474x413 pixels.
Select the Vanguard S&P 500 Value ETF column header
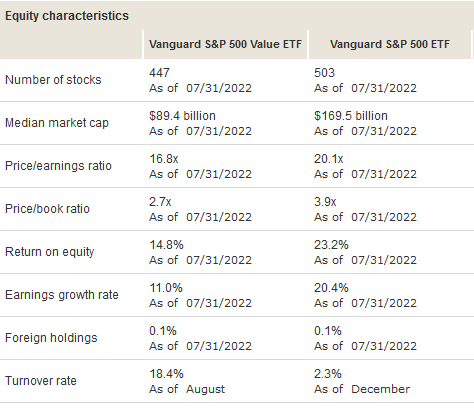pos(225,44)
